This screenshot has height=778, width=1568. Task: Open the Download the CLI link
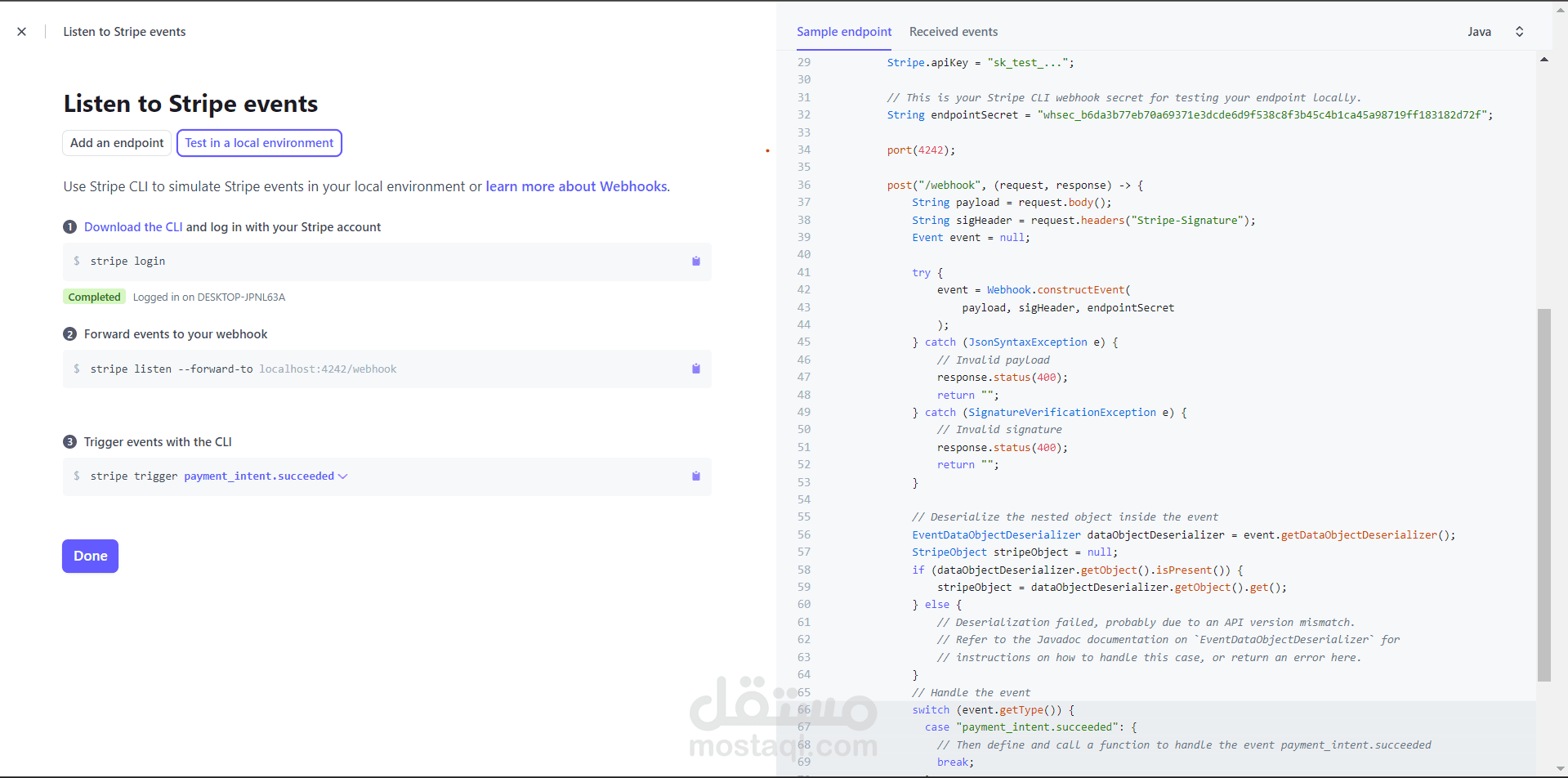click(133, 227)
